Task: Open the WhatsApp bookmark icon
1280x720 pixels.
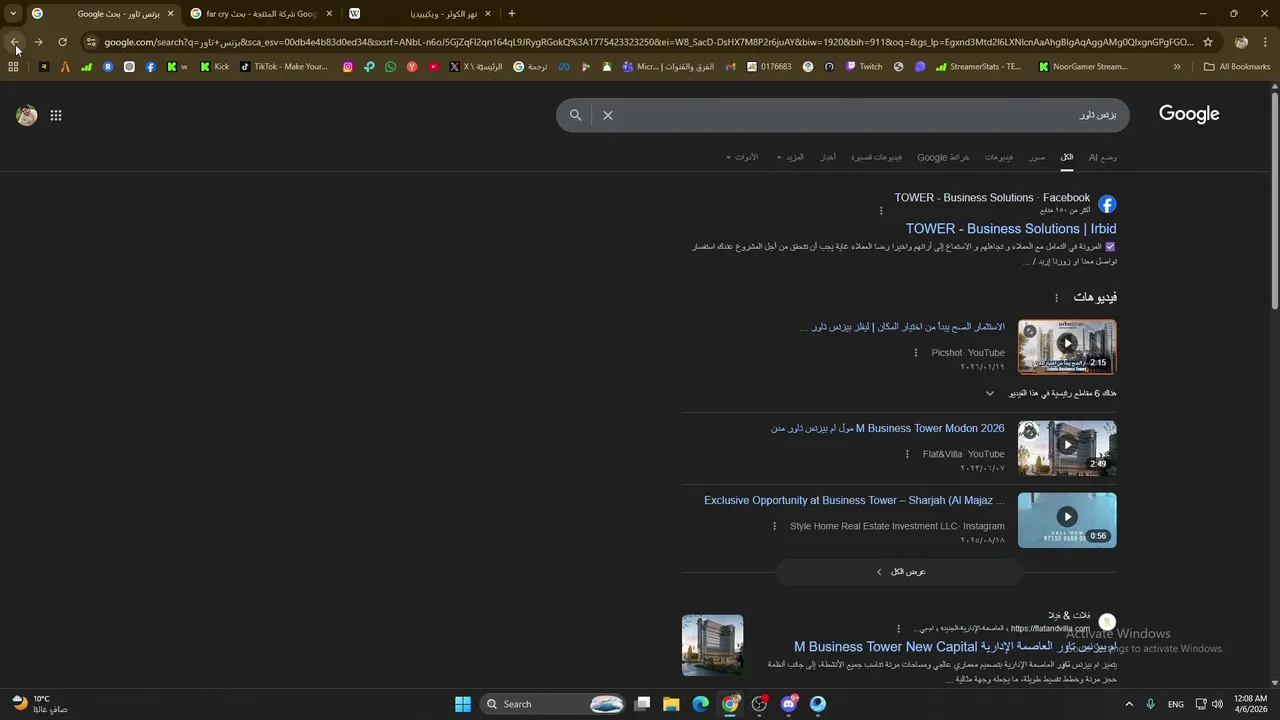Action: 390,67
